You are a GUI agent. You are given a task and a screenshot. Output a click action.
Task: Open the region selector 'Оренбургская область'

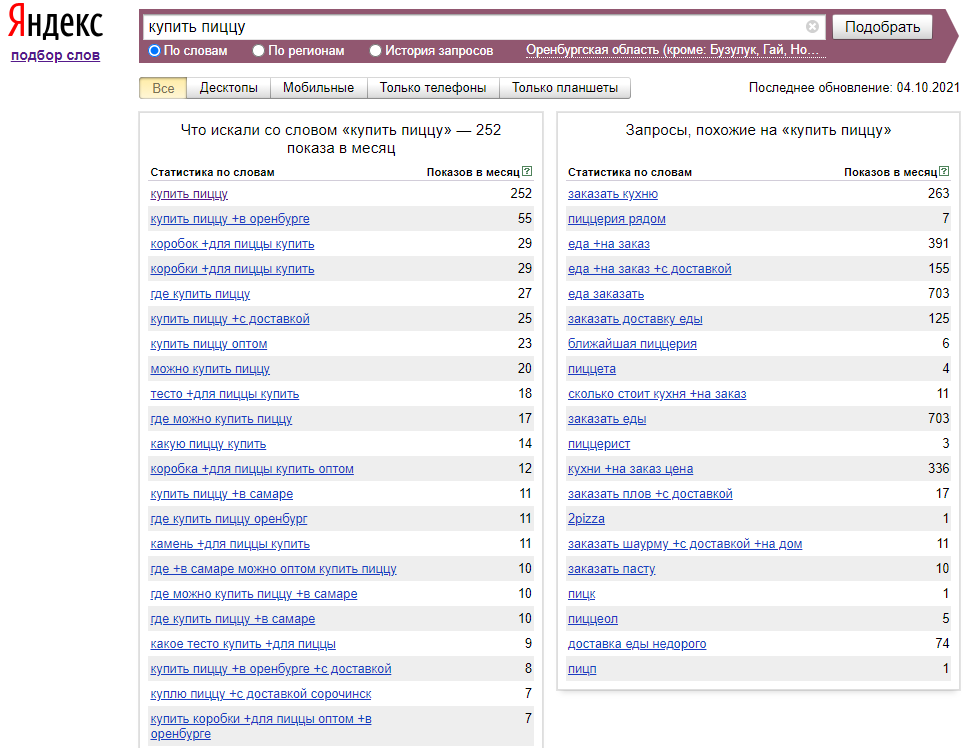tap(672, 50)
